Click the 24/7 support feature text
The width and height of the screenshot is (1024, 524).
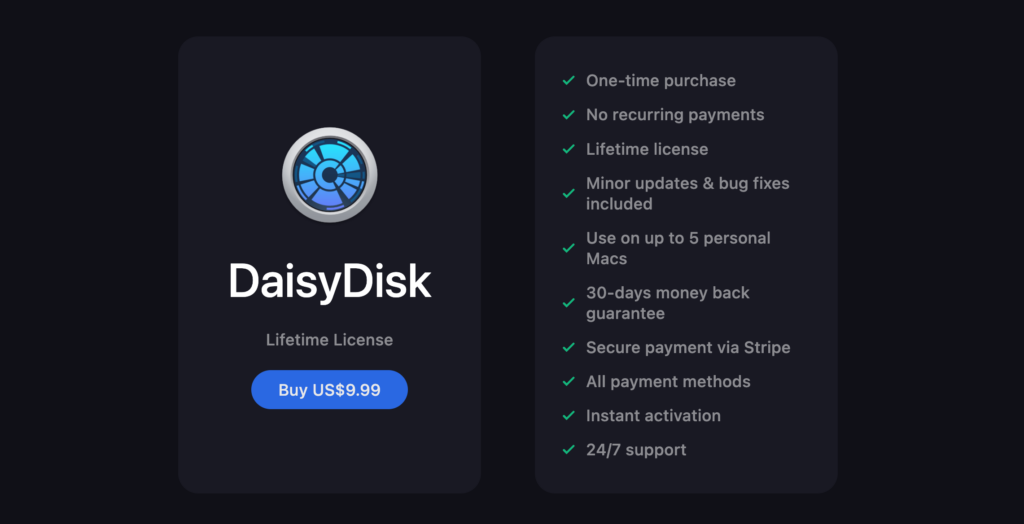tap(636, 450)
